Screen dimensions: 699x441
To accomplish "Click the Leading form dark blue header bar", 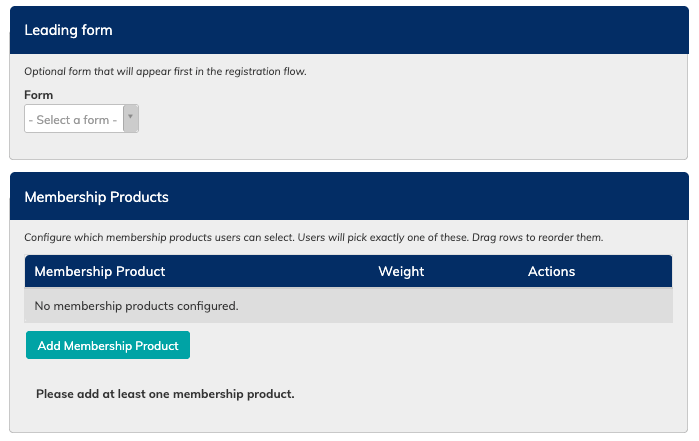I will click(x=349, y=30).
